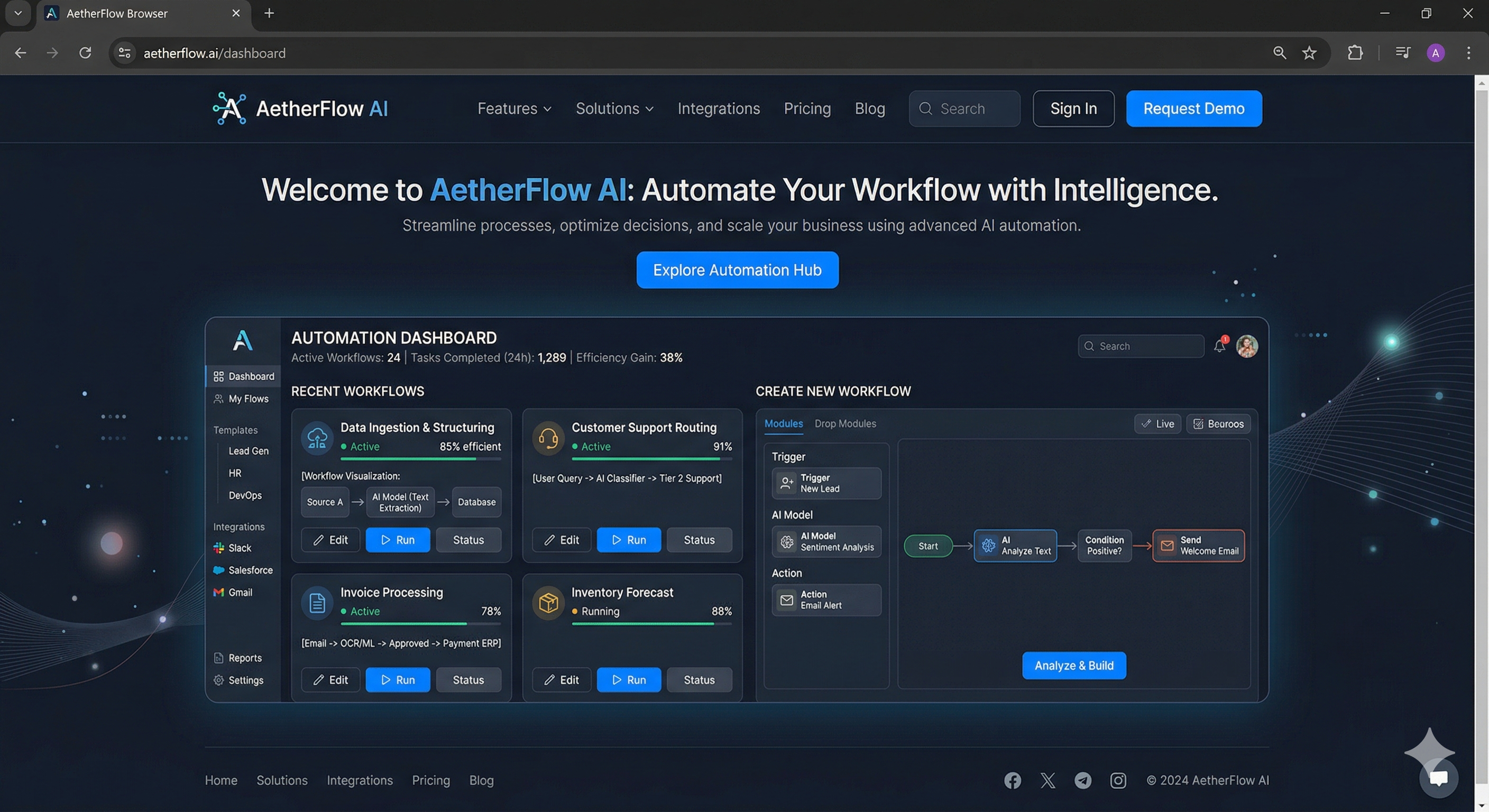Open the browser media control icon

click(x=1403, y=52)
